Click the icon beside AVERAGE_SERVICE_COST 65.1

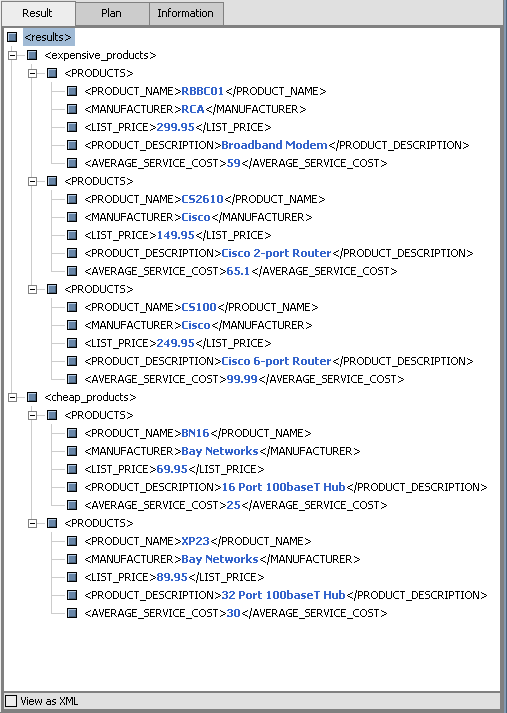pyautogui.click(x=72, y=271)
